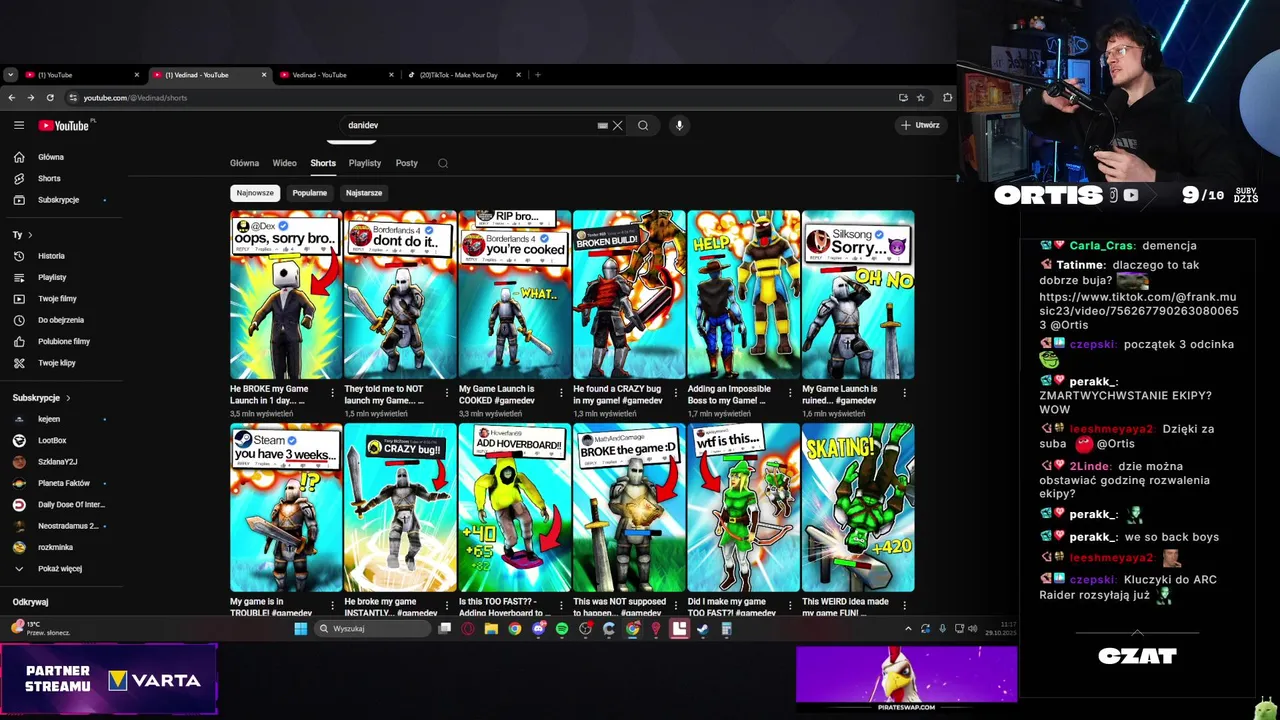Open the on-screen keyboard in search box

pos(602,125)
